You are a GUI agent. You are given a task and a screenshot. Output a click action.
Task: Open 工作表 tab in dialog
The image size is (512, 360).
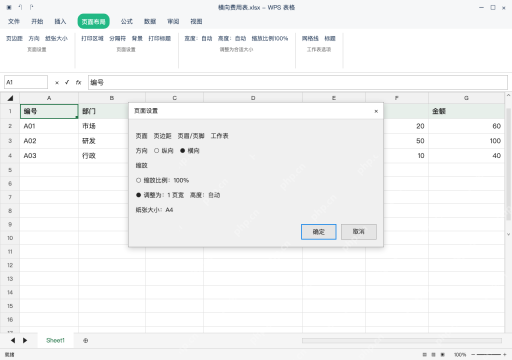(219, 136)
